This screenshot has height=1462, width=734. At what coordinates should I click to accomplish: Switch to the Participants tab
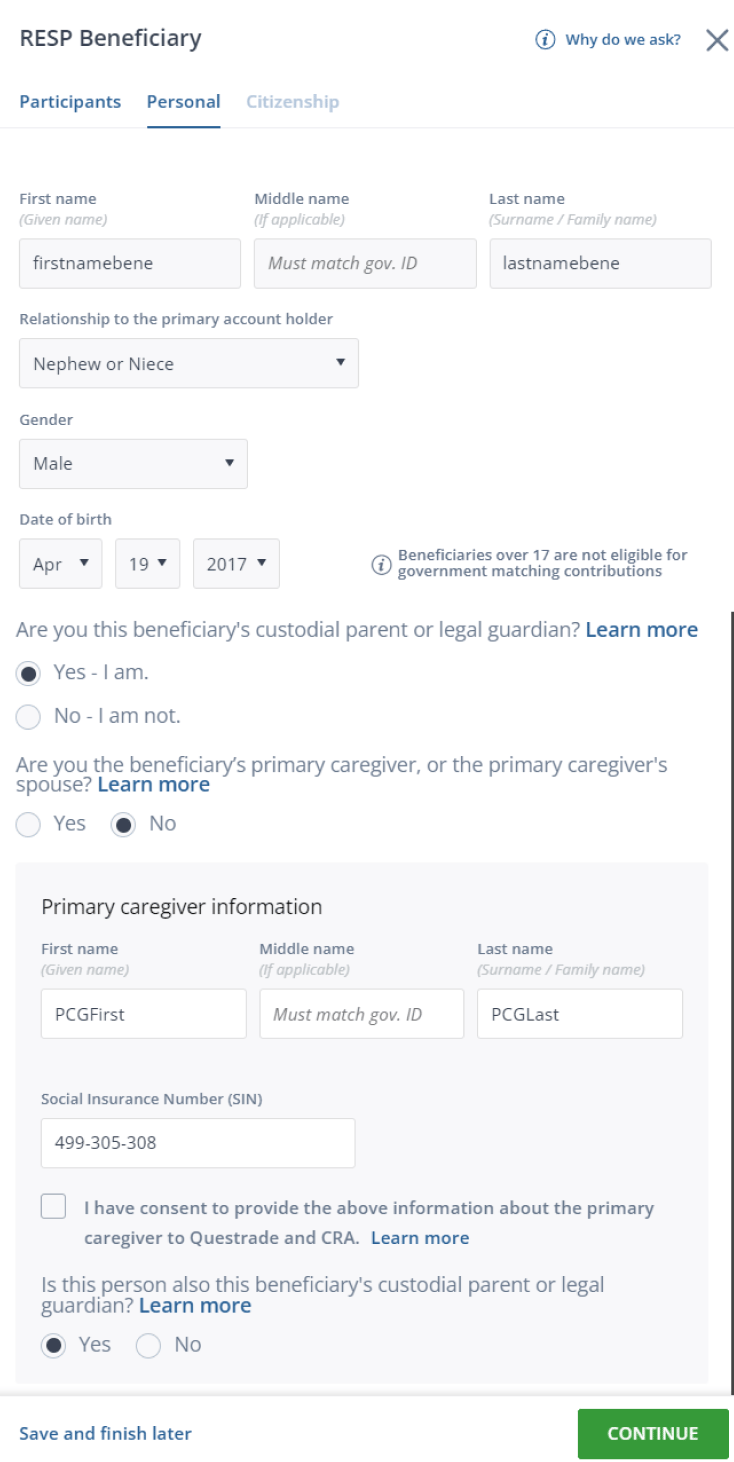click(70, 102)
